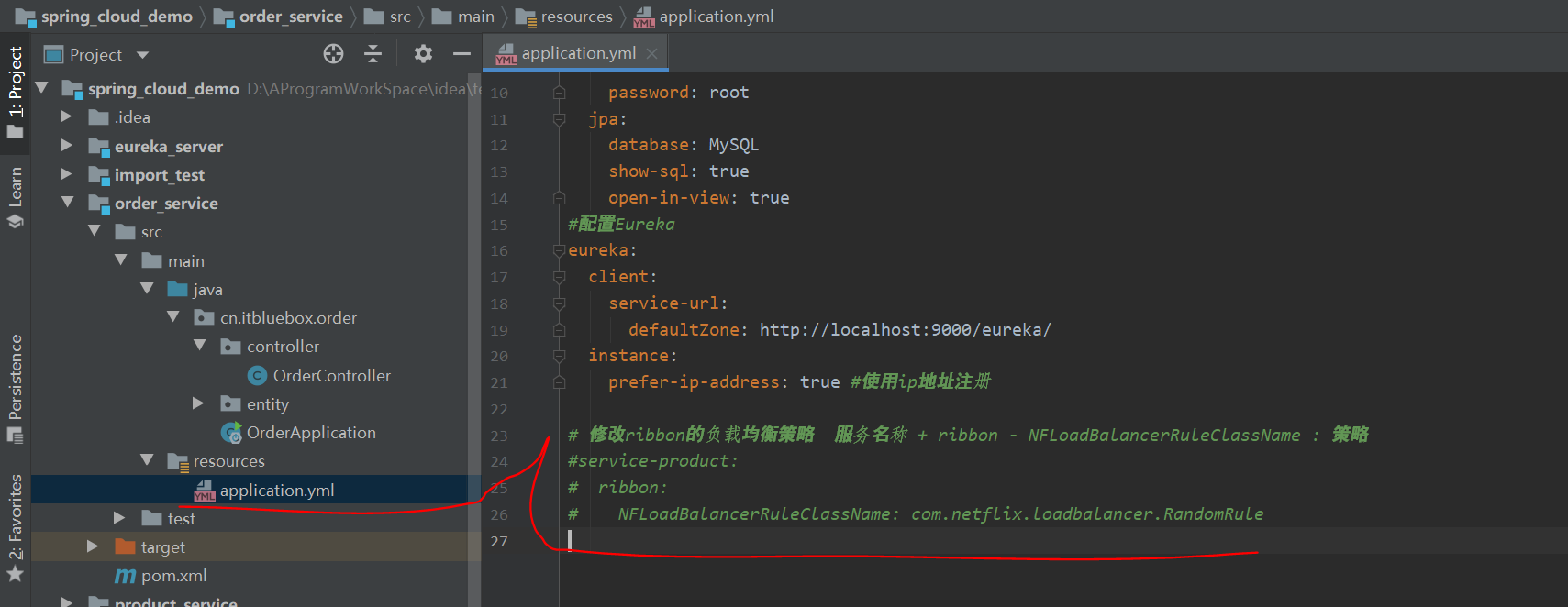The width and height of the screenshot is (1568, 607).
Task: Collapse the src folder arrow
Action: (94, 231)
